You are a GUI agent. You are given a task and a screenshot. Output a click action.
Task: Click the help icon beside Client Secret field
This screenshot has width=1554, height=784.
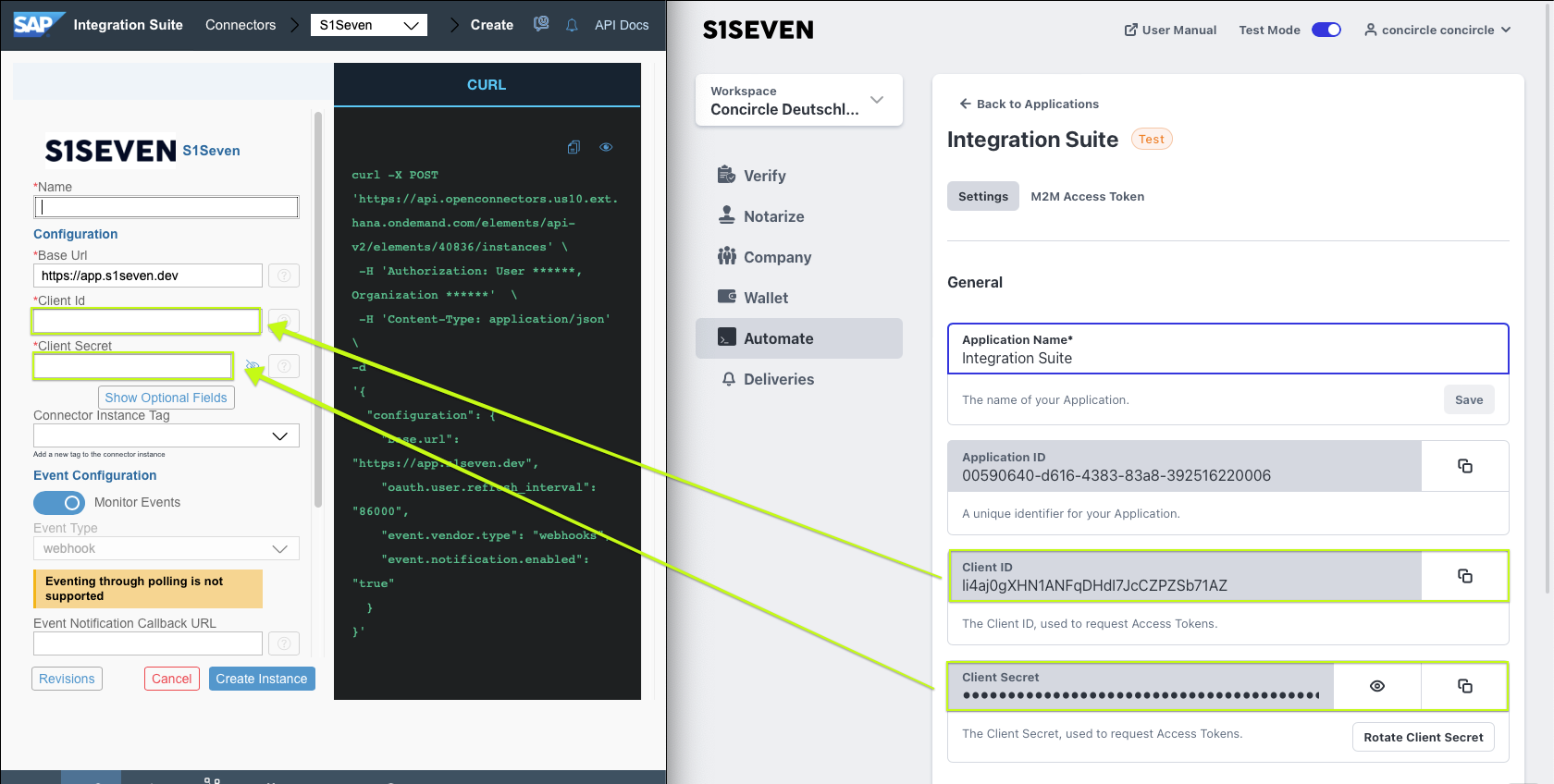[284, 366]
